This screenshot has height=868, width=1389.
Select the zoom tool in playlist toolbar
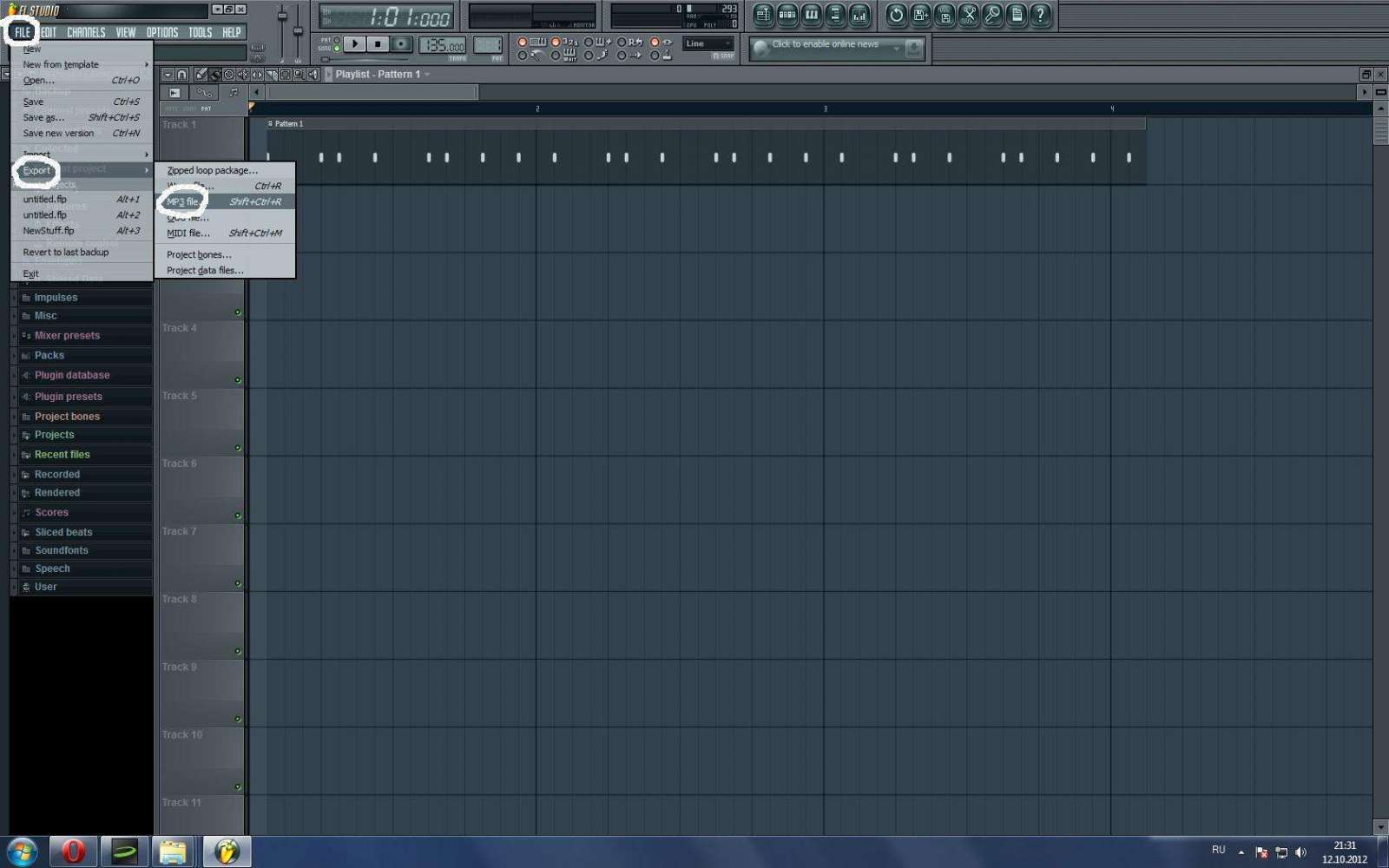click(299, 75)
